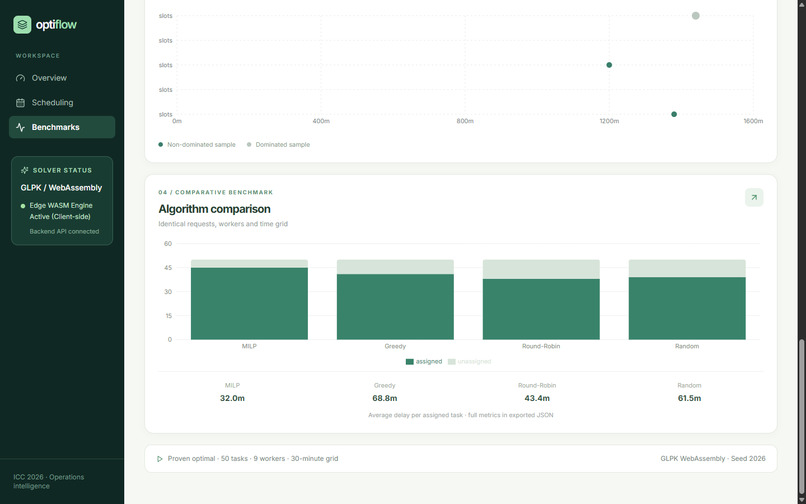
Task: Click the Round-Robin unassigned bar segment
Action: pyautogui.click(x=541, y=269)
